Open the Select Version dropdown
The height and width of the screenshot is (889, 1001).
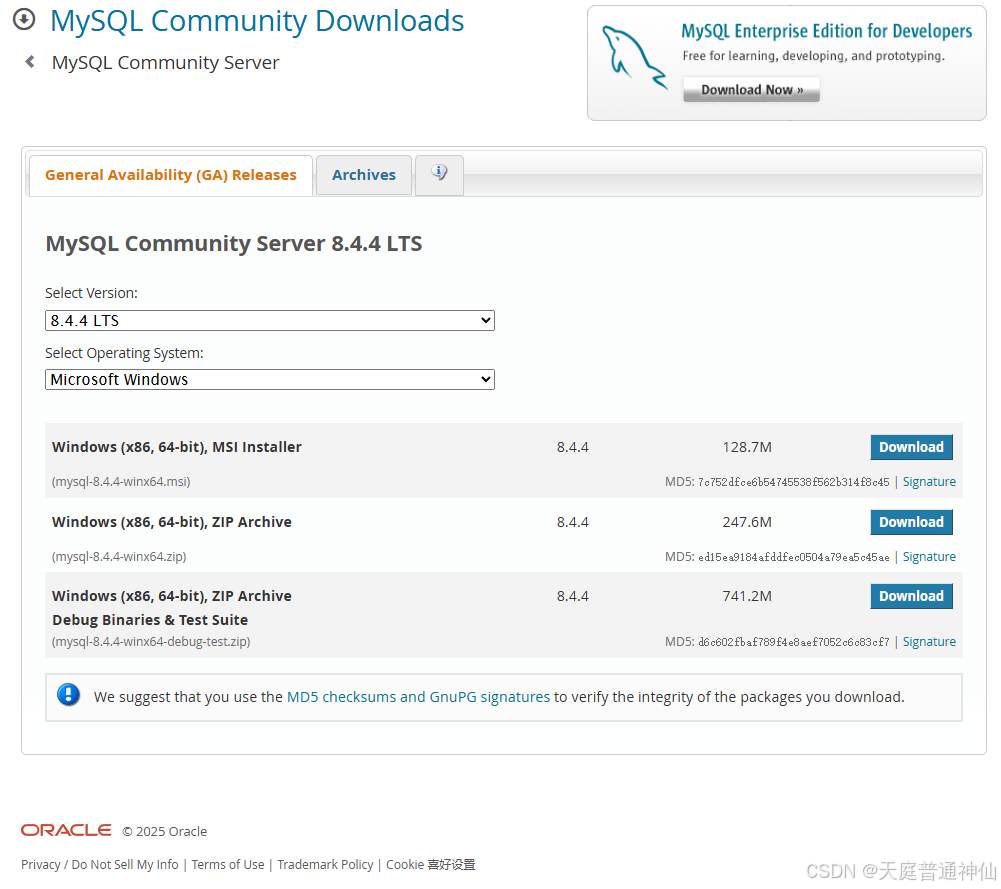(269, 320)
